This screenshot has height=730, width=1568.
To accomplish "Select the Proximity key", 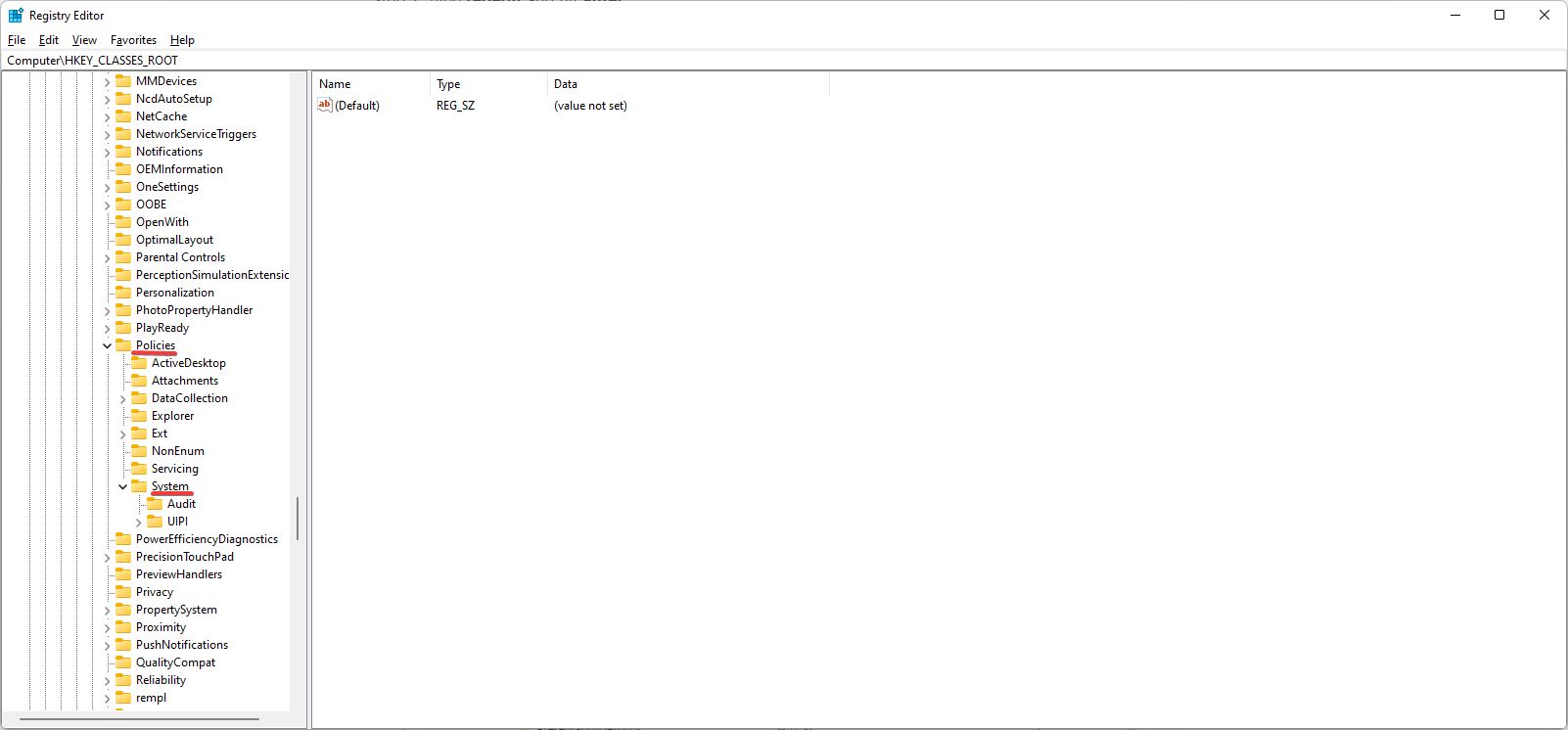I will tap(161, 627).
